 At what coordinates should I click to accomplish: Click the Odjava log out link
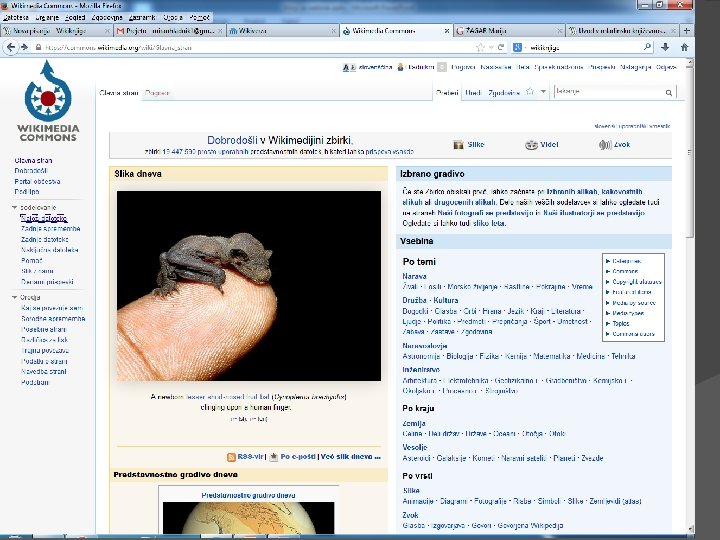[666, 67]
